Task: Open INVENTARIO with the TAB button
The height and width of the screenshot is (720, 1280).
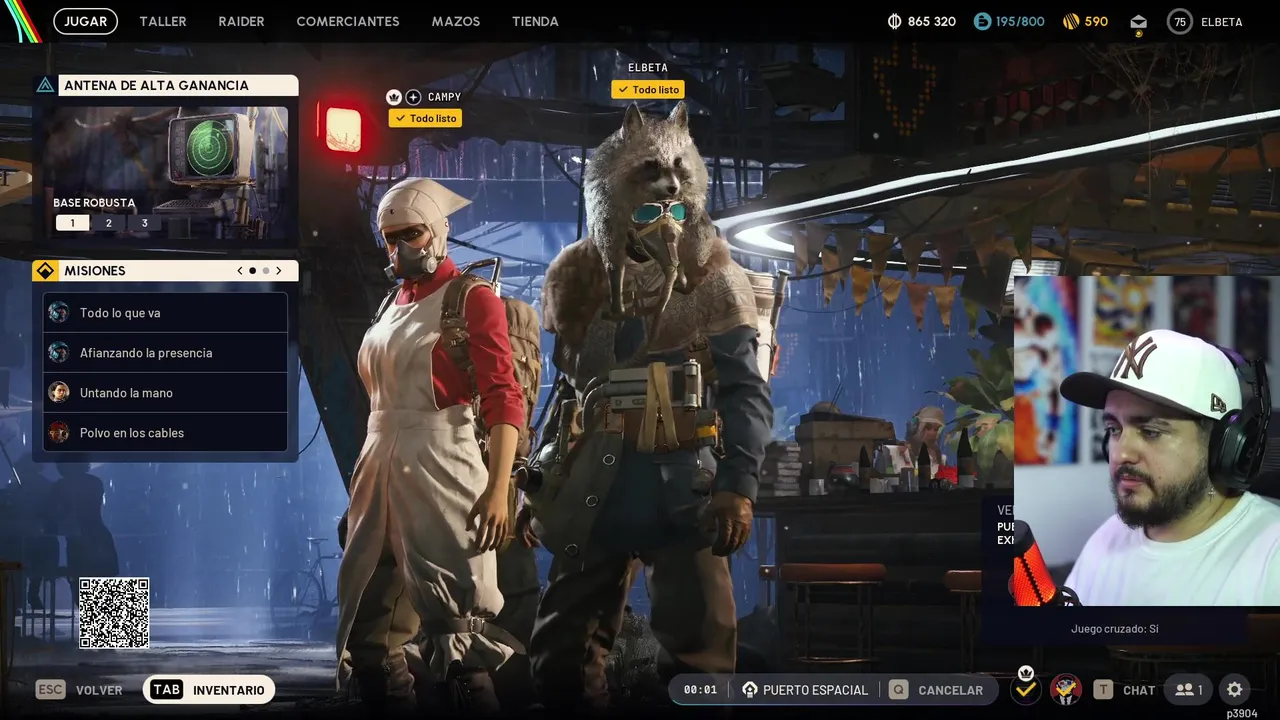Action: 209,690
